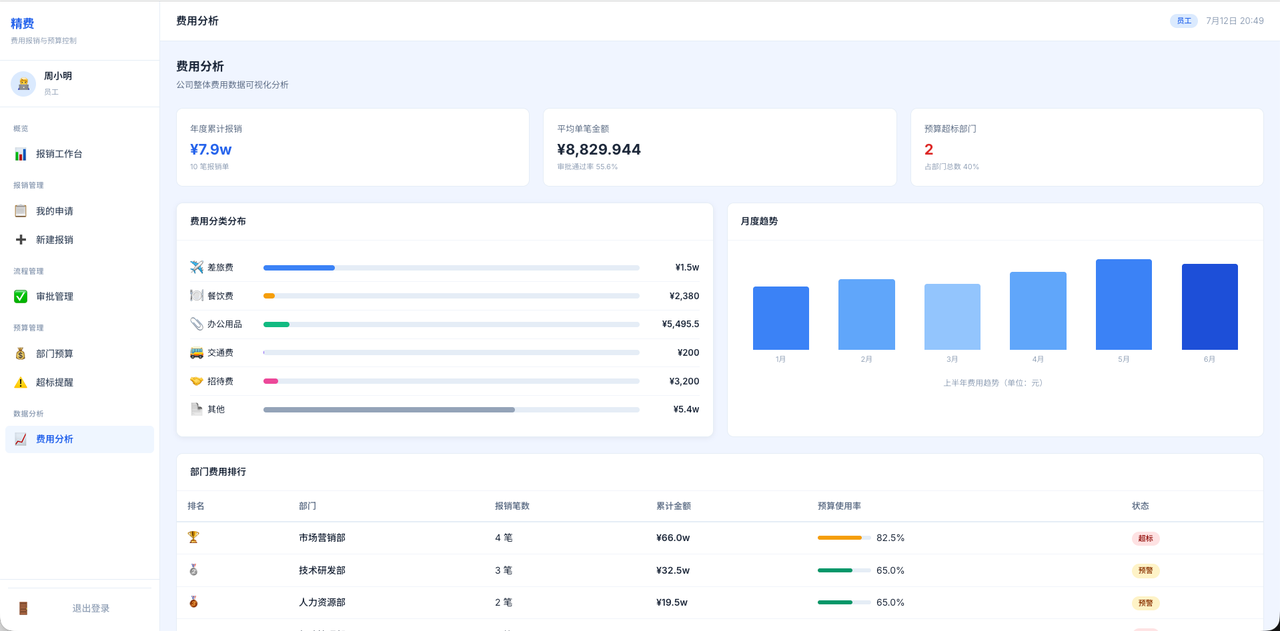This screenshot has width=1280, height=631.
Task: Click the 2月 bar in 月度趋势 chart
Action: pyautogui.click(x=867, y=314)
